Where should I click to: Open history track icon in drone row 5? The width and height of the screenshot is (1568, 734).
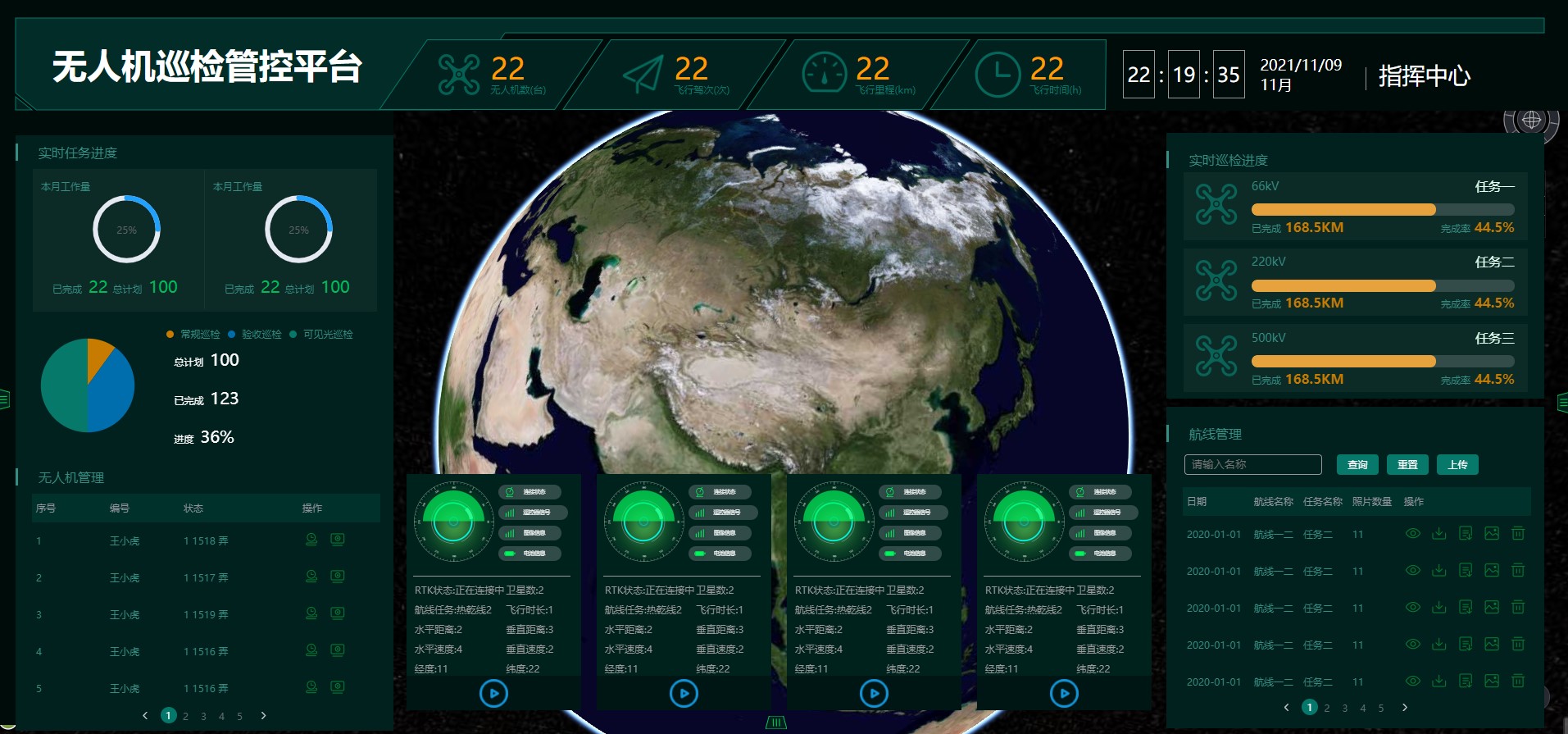point(311,687)
